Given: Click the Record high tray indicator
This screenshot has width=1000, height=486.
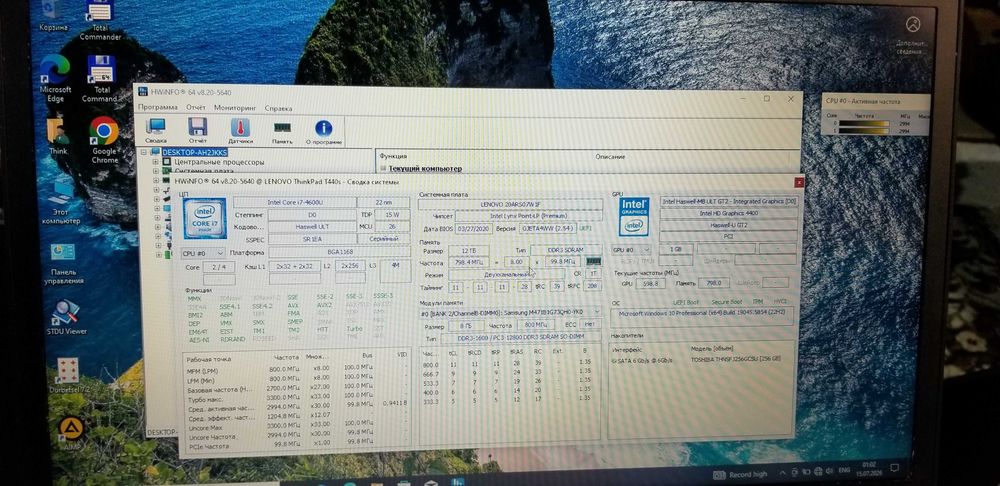Looking at the screenshot, I should 740,475.
